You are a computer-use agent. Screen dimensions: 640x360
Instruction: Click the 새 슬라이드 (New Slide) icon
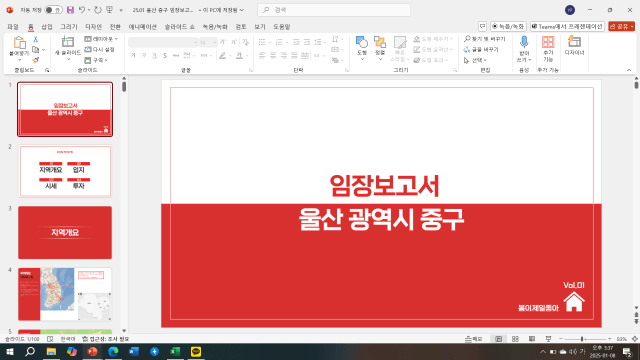click(x=67, y=42)
